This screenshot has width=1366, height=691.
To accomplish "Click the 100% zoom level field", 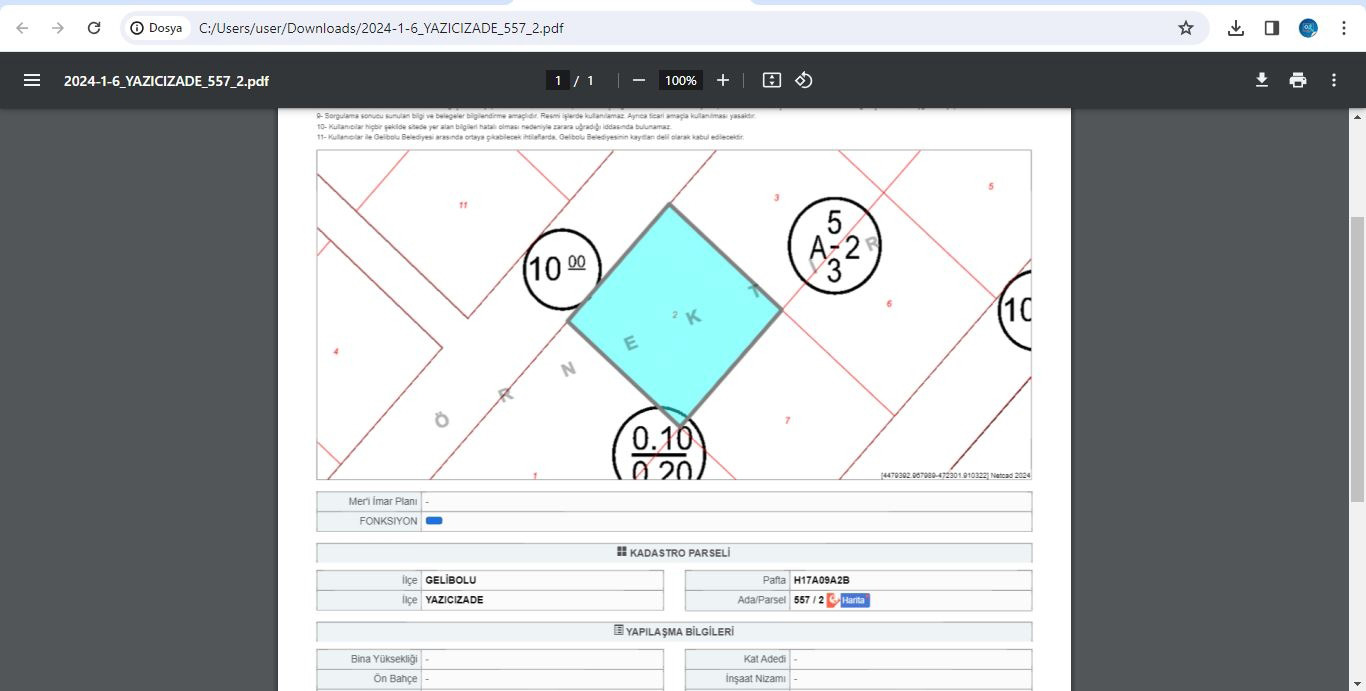I will click(680, 80).
